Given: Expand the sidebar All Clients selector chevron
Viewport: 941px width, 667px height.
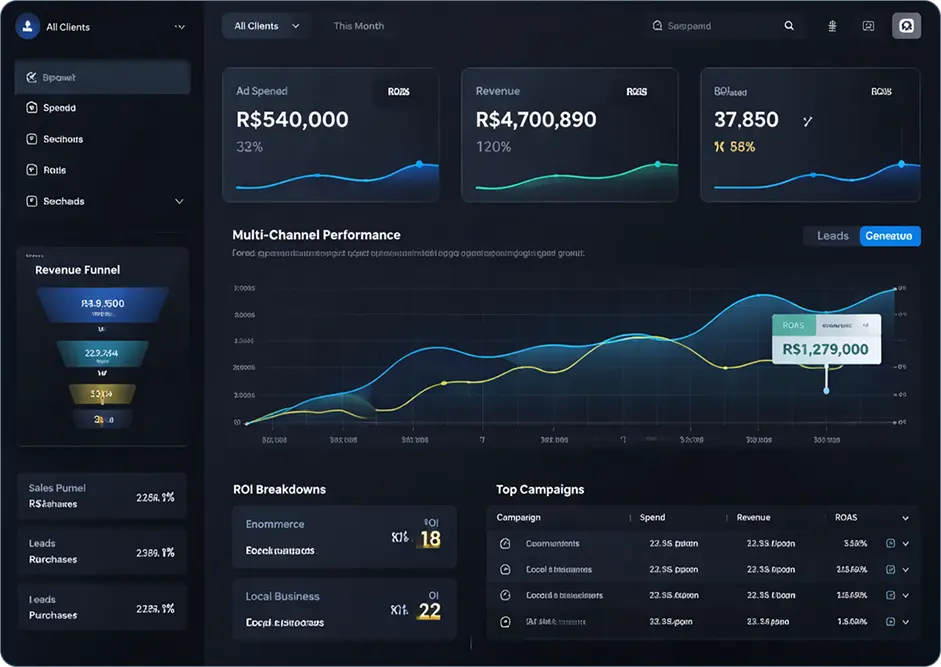Looking at the screenshot, I should (179, 27).
